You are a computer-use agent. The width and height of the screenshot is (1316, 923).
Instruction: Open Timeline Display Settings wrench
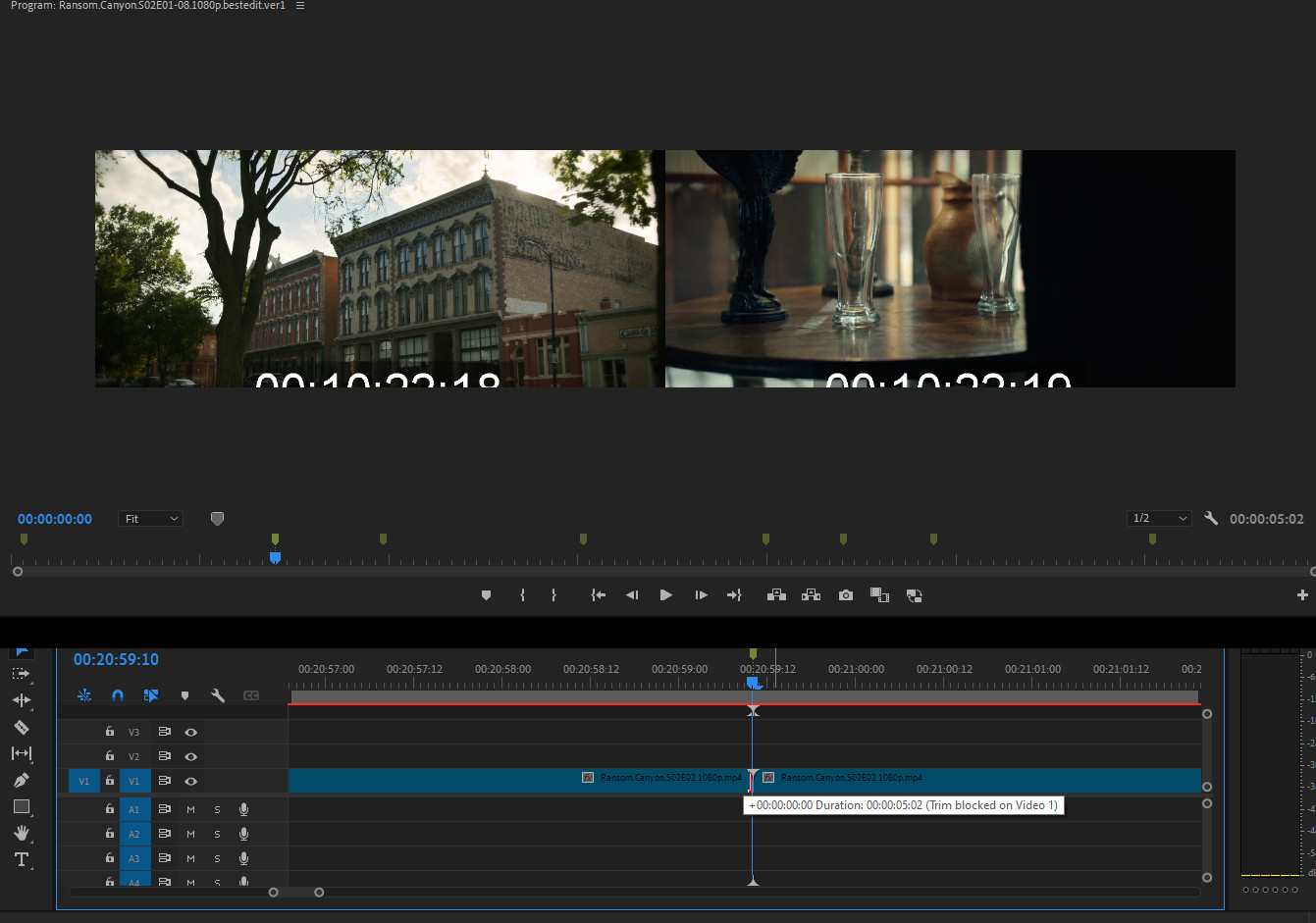click(218, 695)
